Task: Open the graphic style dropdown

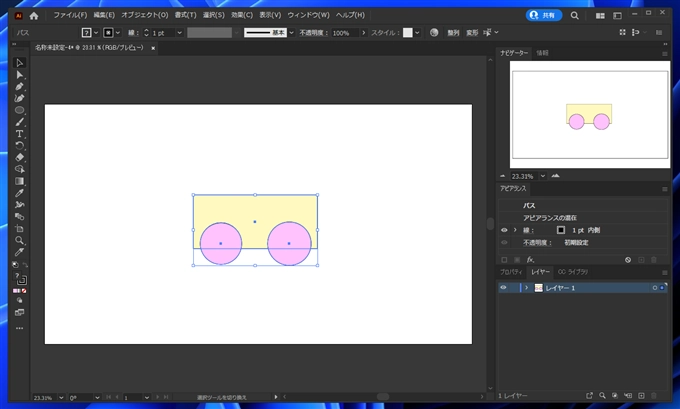Action: (x=417, y=33)
